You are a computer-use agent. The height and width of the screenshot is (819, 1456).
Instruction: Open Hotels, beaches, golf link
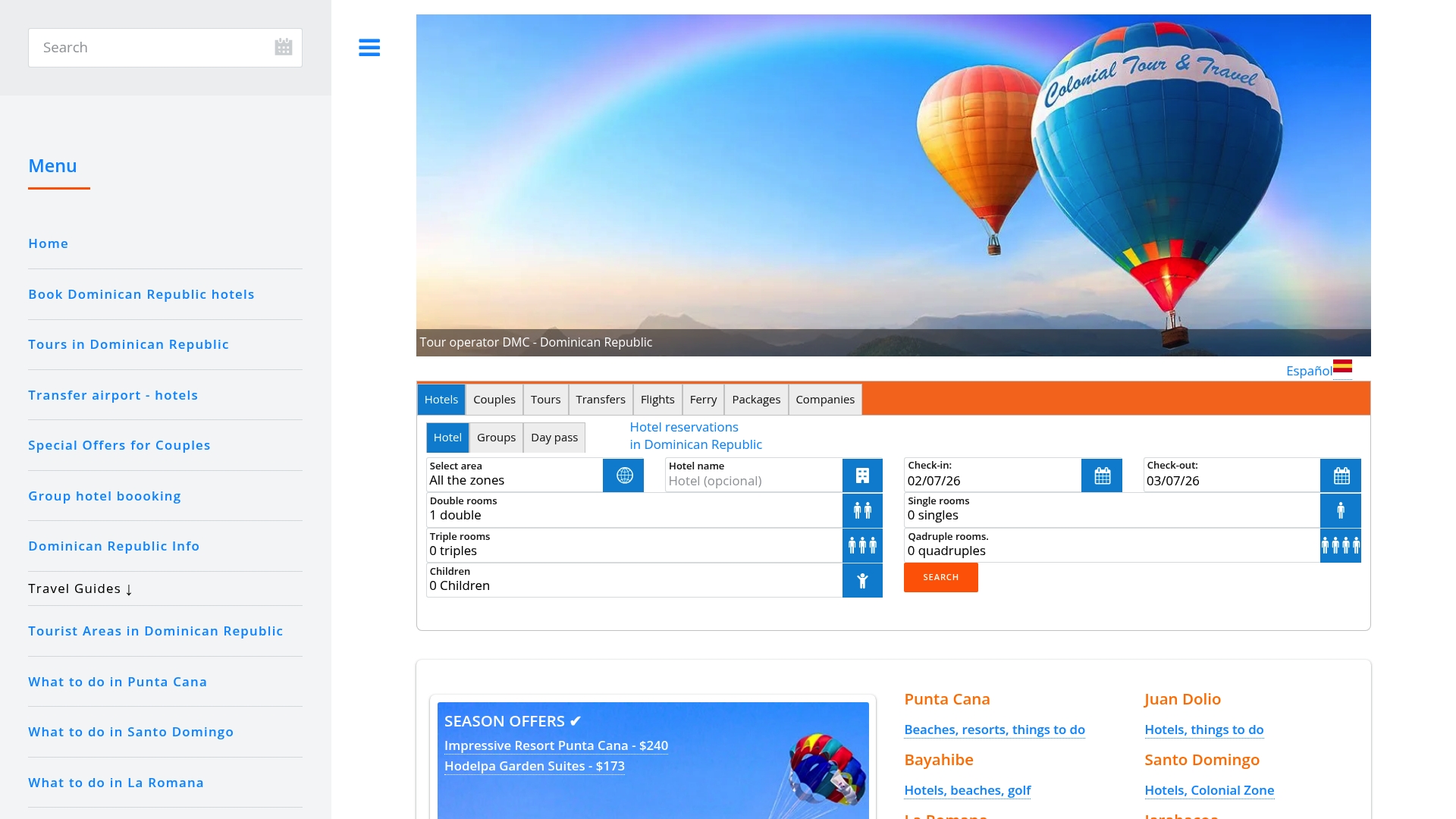point(967,790)
